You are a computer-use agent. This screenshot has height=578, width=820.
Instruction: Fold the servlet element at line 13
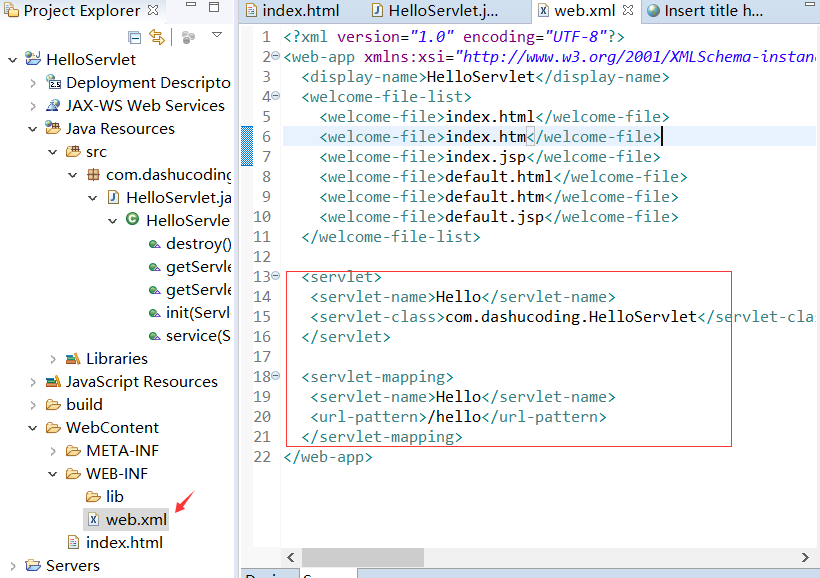pyautogui.click(x=276, y=275)
